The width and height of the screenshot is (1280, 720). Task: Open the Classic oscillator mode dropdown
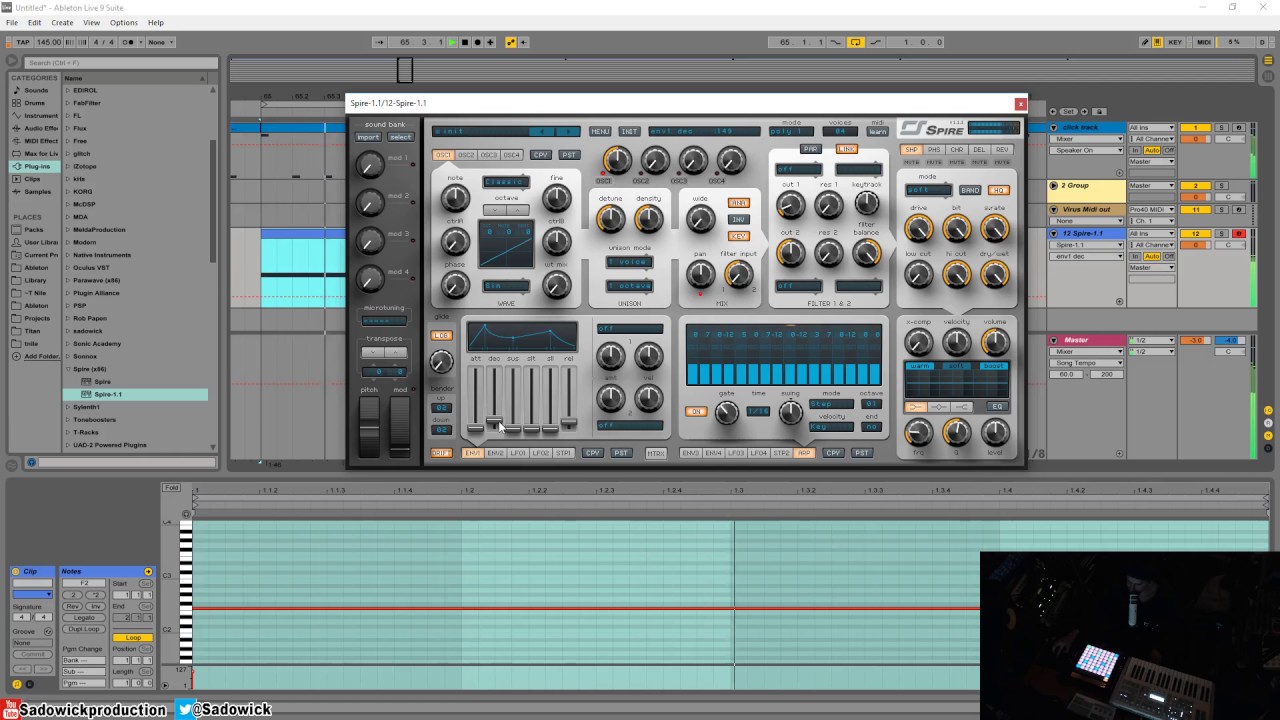(507, 182)
